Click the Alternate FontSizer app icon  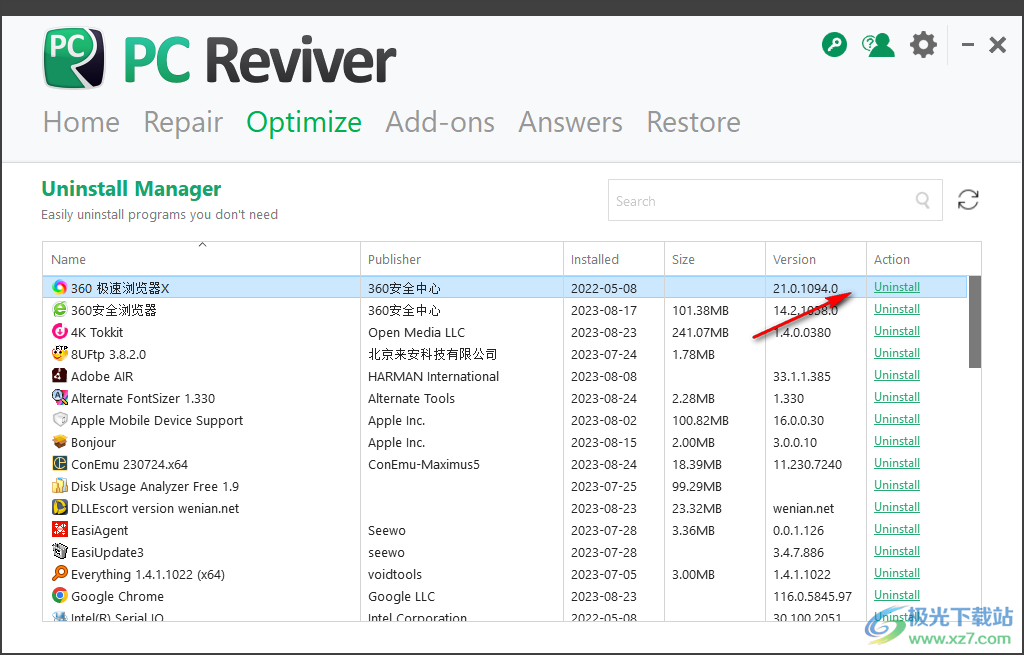[x=59, y=398]
